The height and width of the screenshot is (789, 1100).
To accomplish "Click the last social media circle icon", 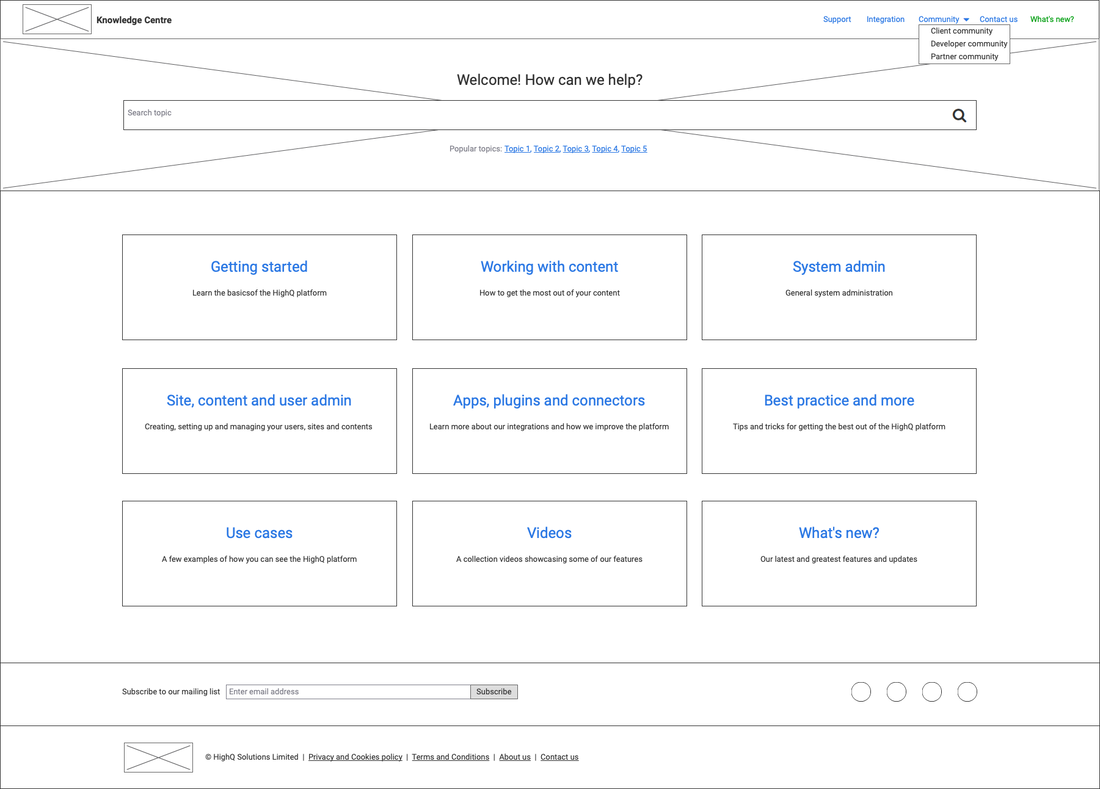I will 967,692.
